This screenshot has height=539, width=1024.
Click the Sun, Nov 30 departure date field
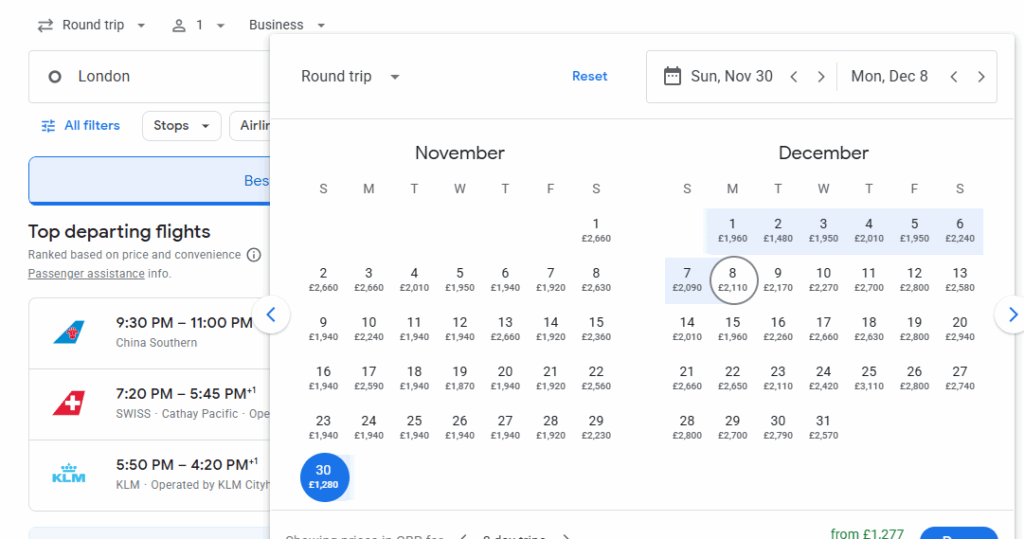(x=720, y=77)
